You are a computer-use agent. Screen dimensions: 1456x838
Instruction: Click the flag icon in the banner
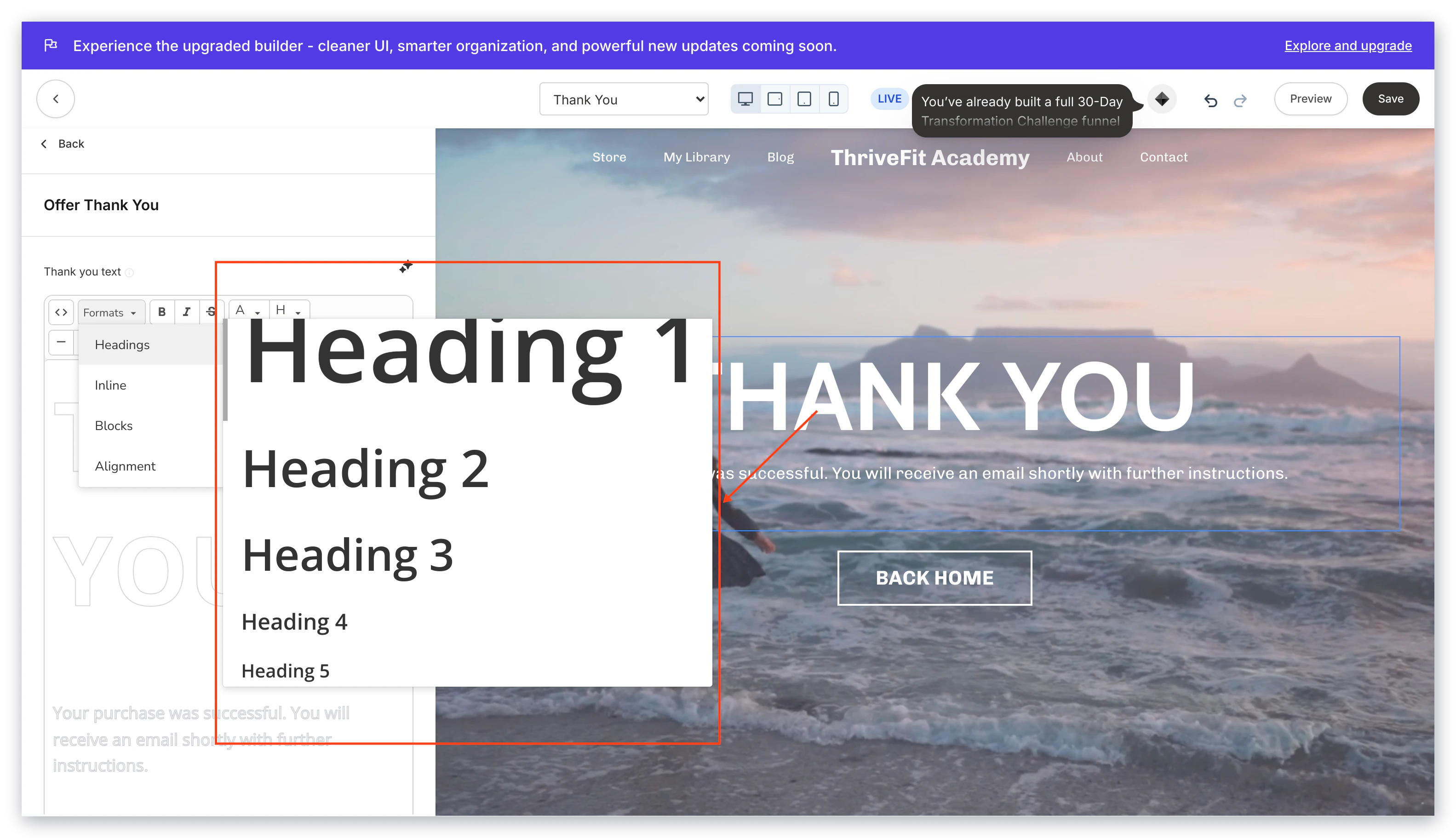click(x=51, y=45)
